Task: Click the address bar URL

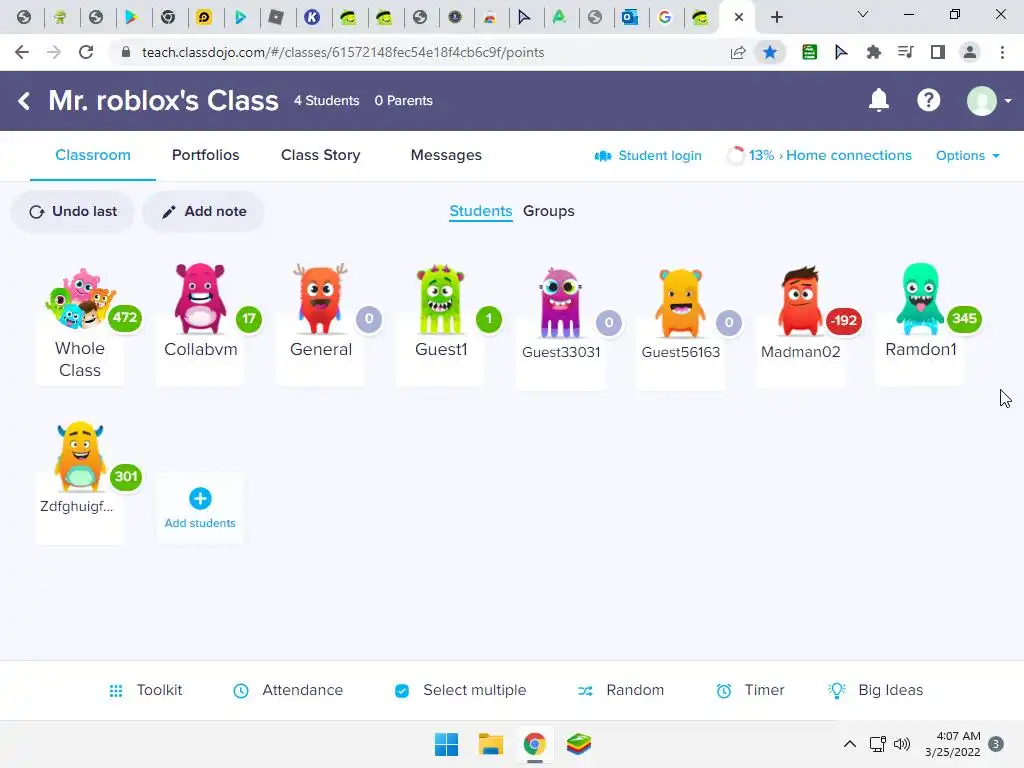Action: pos(343,52)
